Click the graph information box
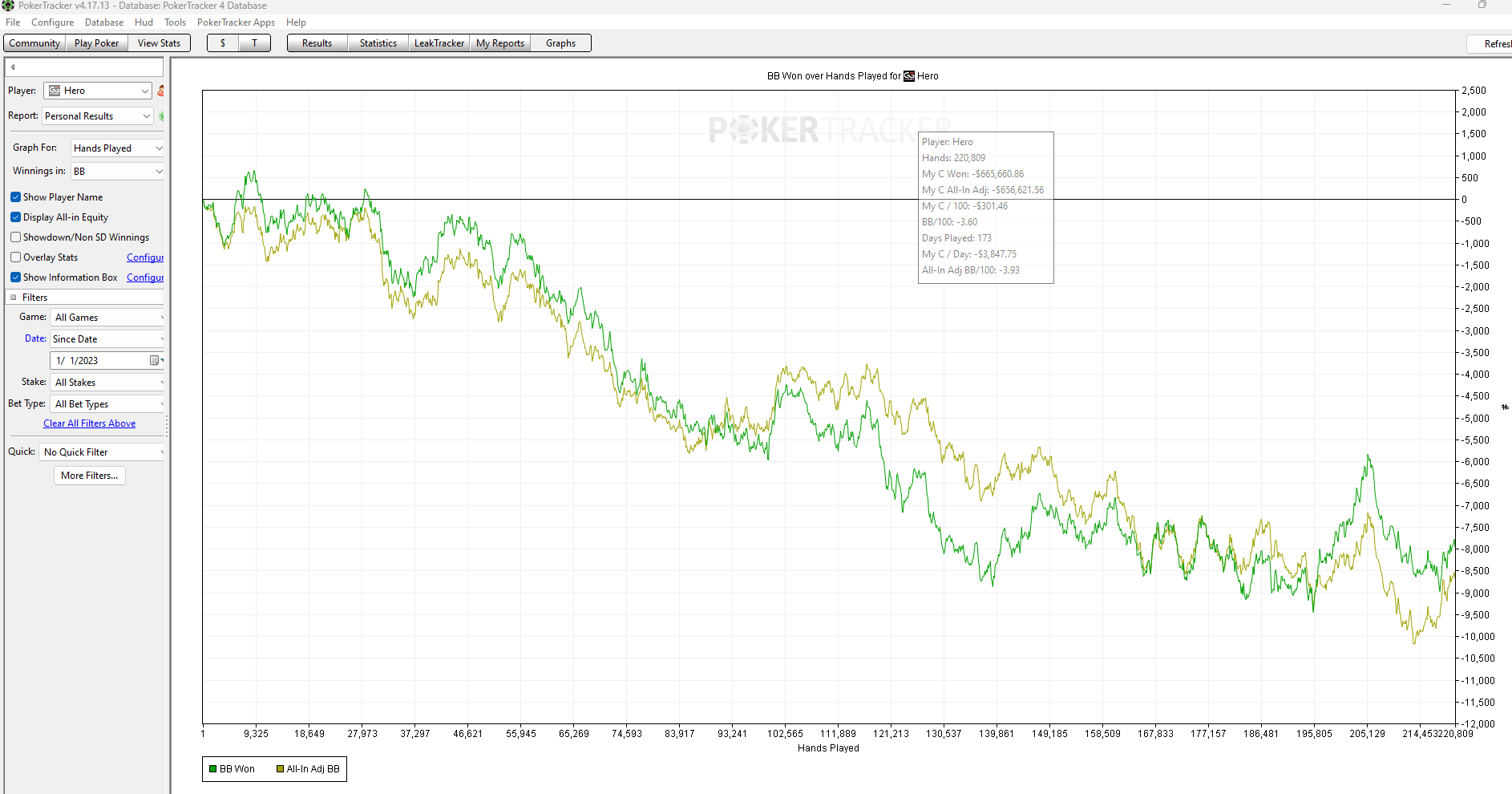1512x794 pixels. pyautogui.click(x=986, y=208)
